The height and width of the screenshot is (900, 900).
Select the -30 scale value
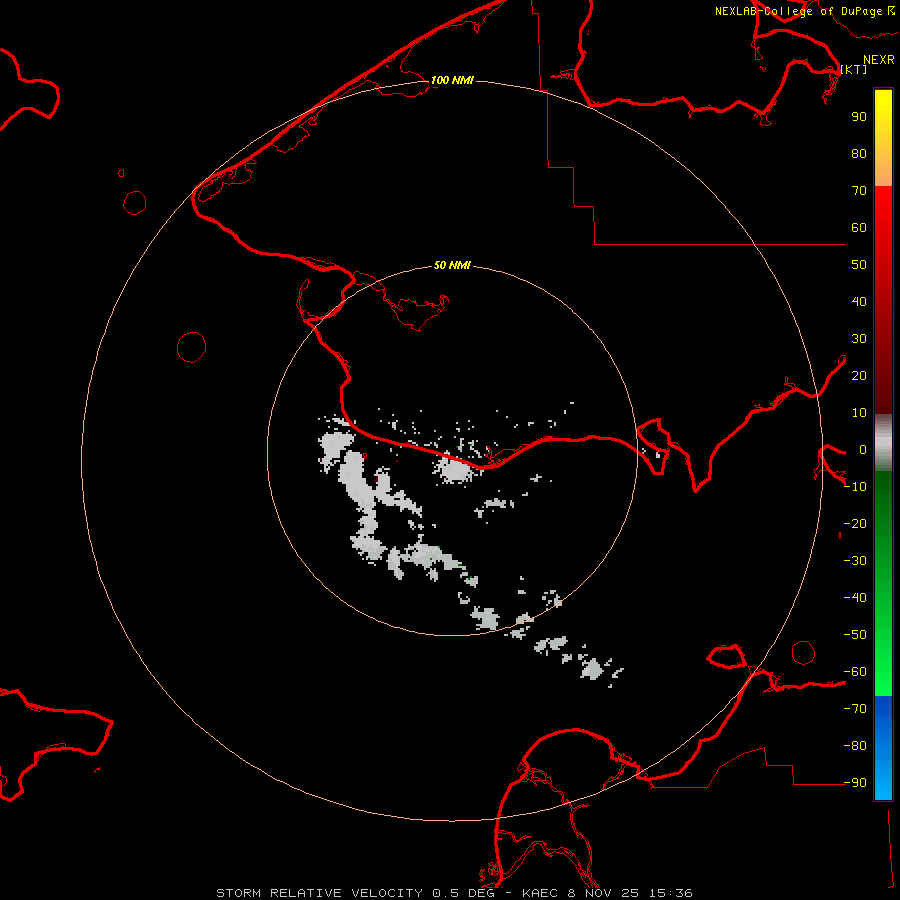tap(855, 561)
